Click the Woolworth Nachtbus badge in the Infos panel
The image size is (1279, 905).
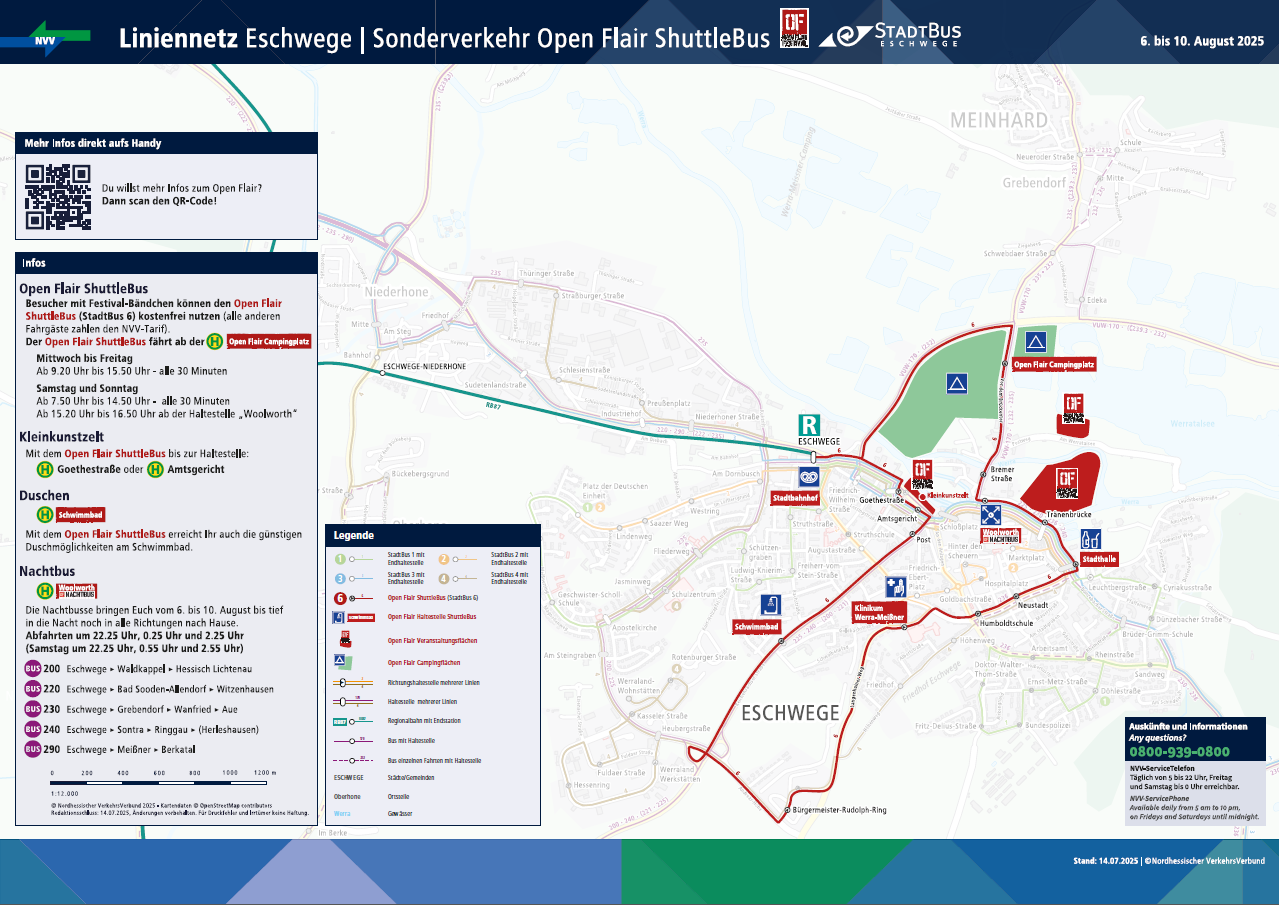(77, 590)
